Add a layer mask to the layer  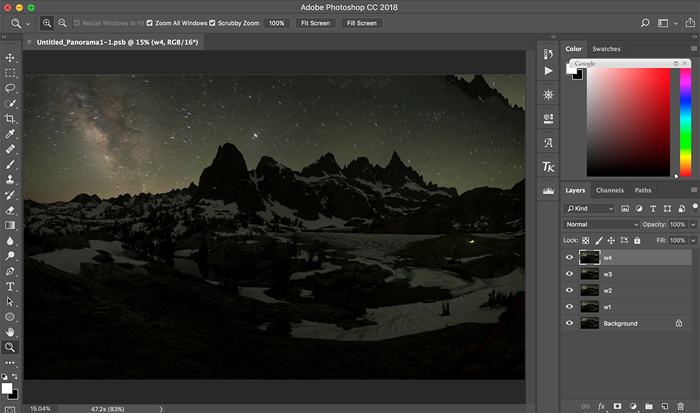pos(616,406)
